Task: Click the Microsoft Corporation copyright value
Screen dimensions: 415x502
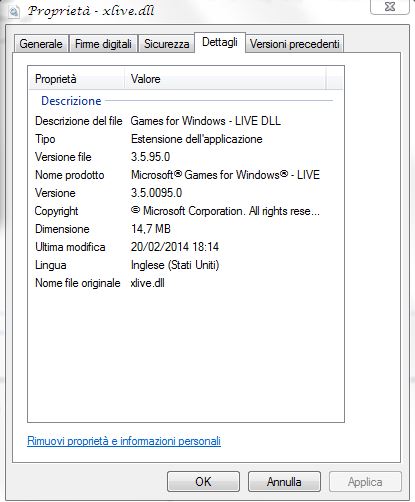Action: [225, 211]
